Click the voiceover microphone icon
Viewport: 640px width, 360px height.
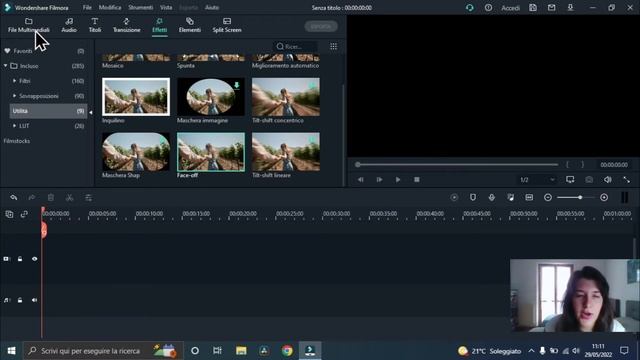click(x=491, y=198)
